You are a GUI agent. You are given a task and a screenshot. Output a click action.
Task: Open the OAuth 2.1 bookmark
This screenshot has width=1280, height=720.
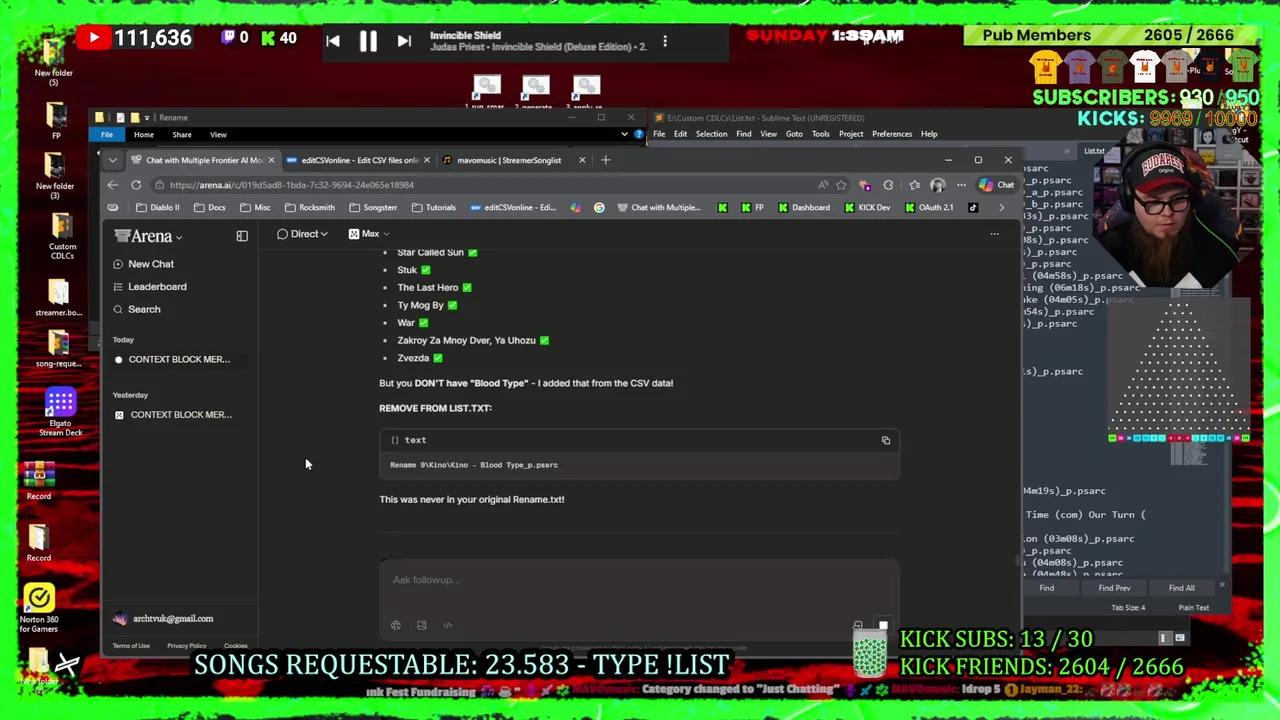pos(929,208)
